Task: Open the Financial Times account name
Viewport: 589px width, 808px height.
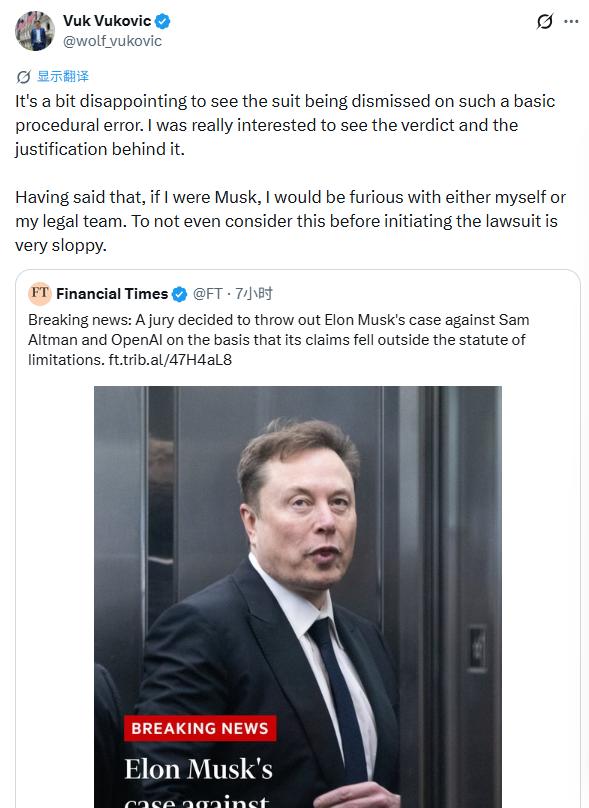Action: coord(112,294)
